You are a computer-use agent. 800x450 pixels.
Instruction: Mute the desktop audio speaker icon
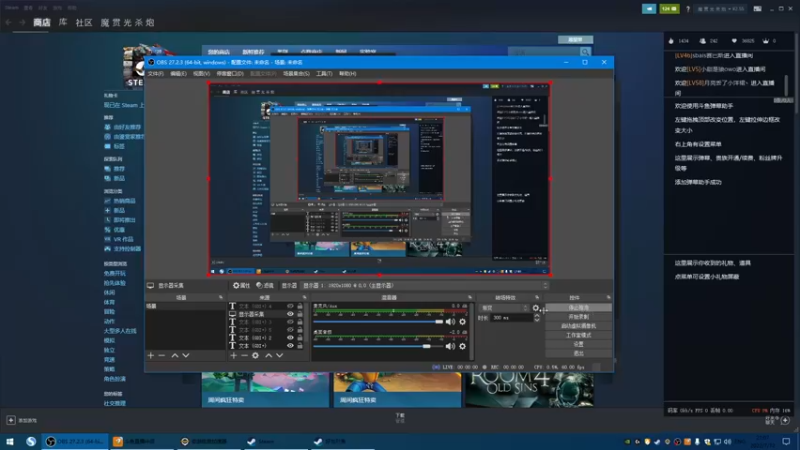click(450, 346)
